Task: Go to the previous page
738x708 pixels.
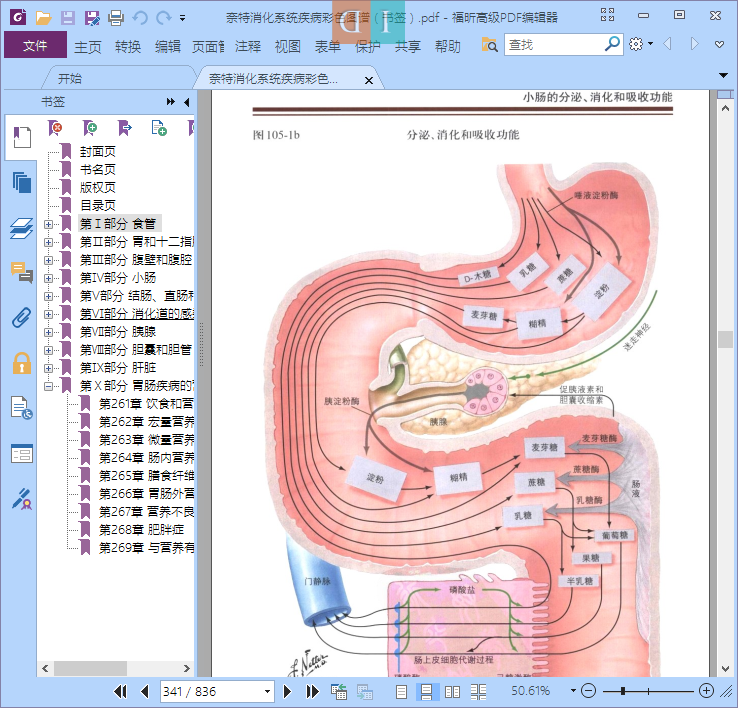Action: pyautogui.click(x=144, y=692)
